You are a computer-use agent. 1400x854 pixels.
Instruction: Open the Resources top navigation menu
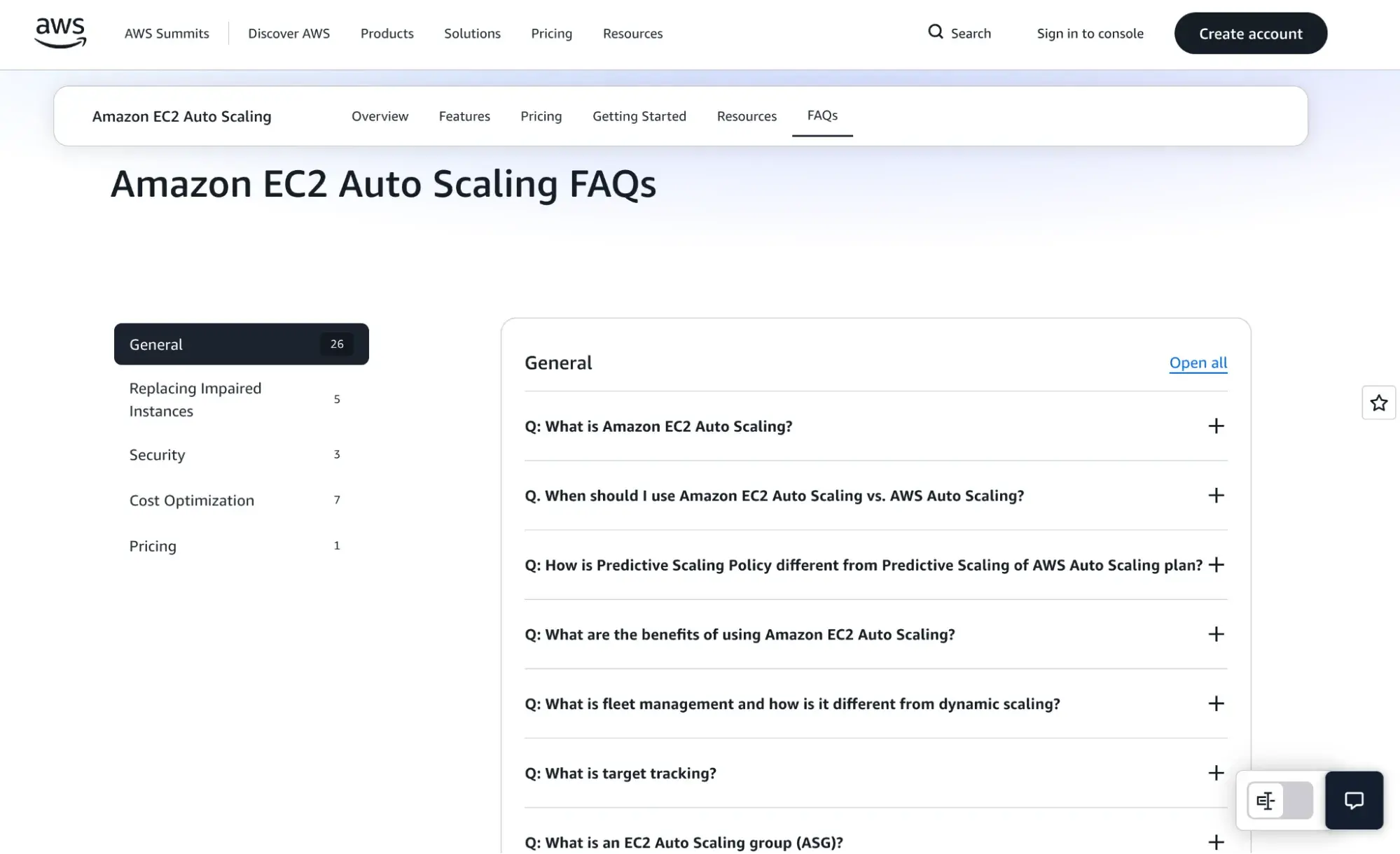pos(632,34)
